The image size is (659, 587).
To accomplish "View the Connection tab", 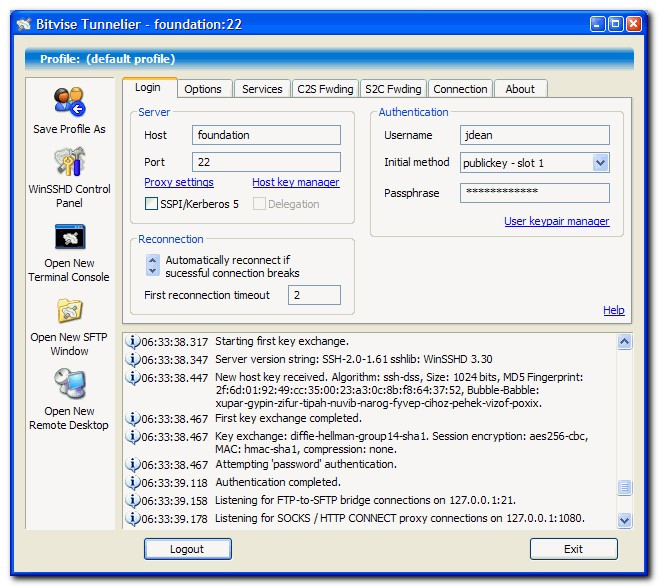I will 460,89.
